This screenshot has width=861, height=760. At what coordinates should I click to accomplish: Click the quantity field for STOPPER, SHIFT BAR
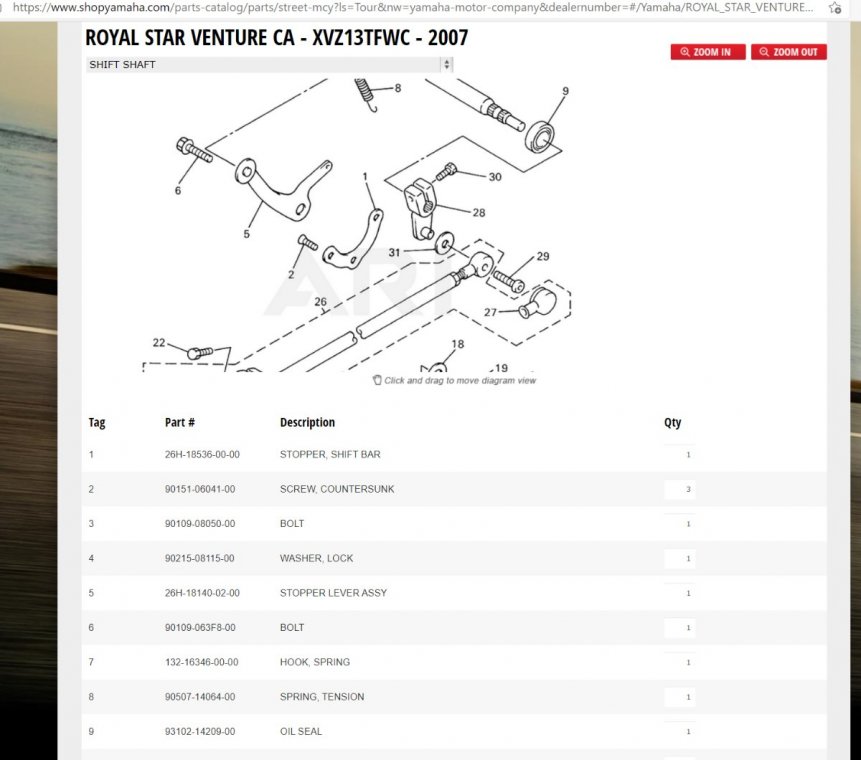[x=680, y=455]
